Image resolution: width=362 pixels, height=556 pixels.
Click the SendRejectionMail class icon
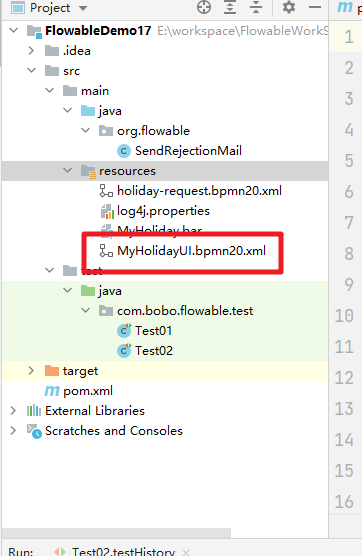(x=124, y=151)
